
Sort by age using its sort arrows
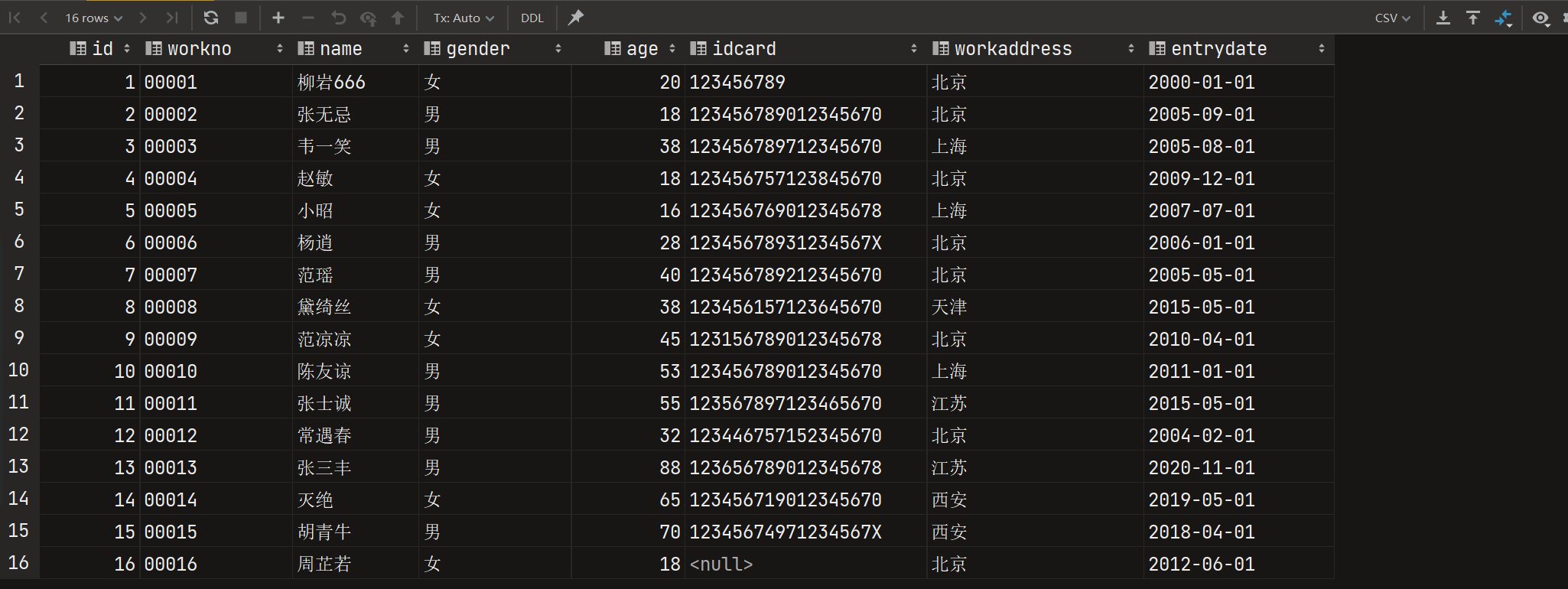(x=672, y=49)
